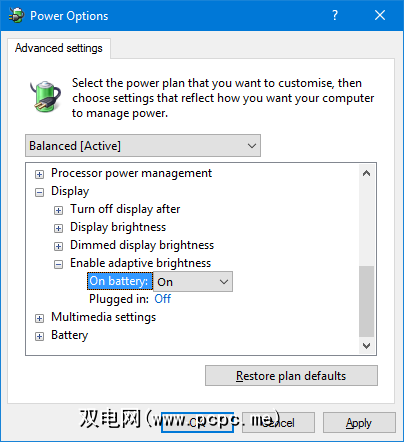Click the green battery plug icon

[46, 97]
